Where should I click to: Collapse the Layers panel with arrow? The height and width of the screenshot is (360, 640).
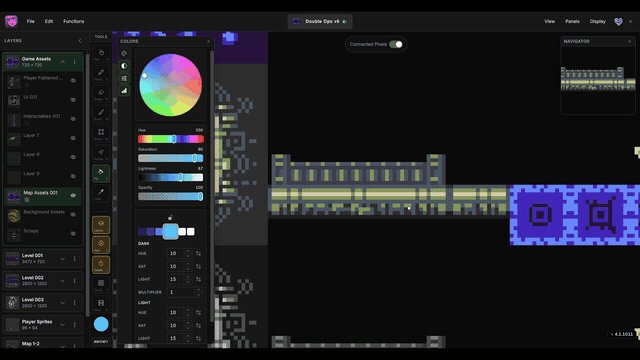[80, 41]
